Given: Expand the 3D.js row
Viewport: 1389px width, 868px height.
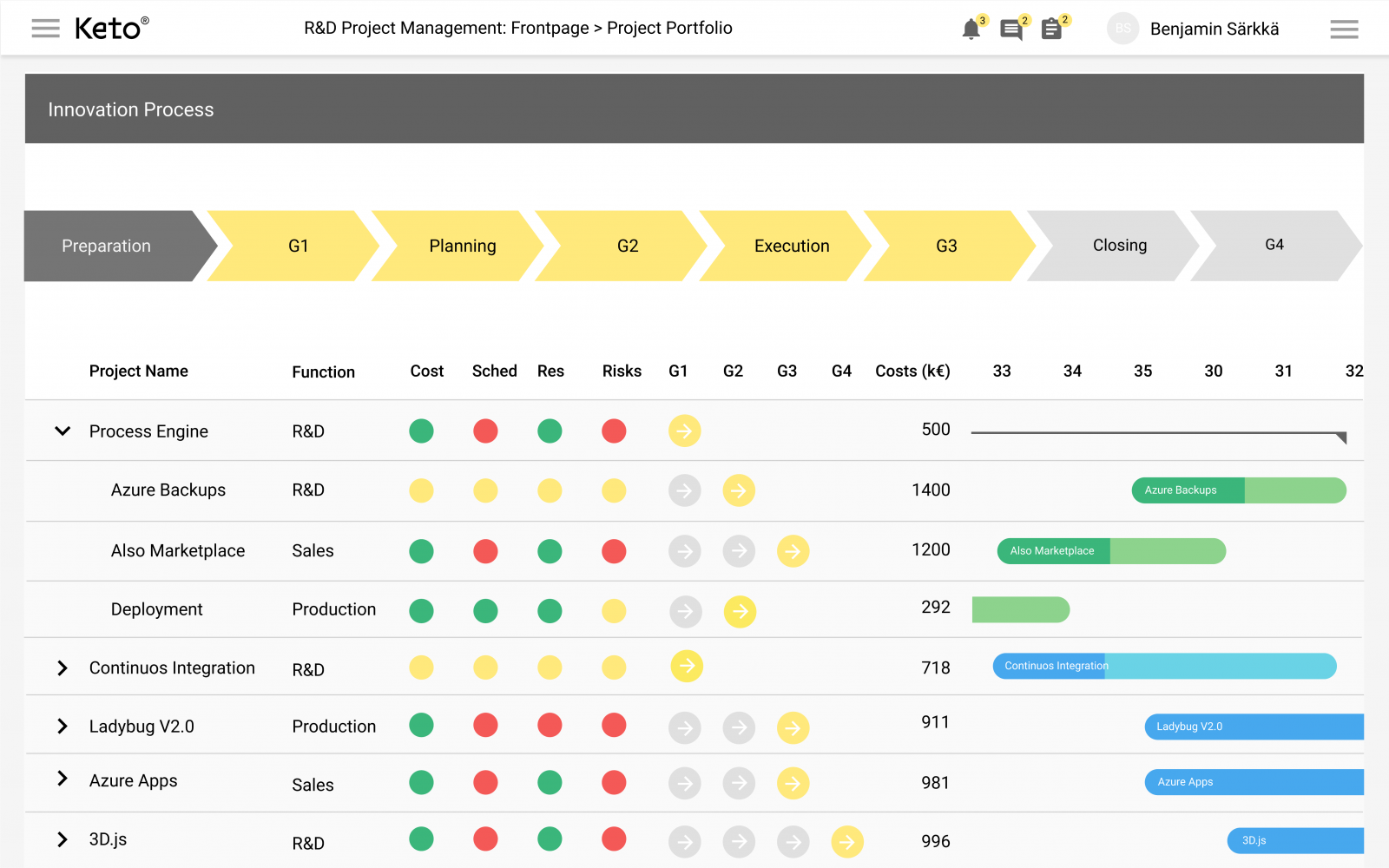Looking at the screenshot, I should (63, 839).
